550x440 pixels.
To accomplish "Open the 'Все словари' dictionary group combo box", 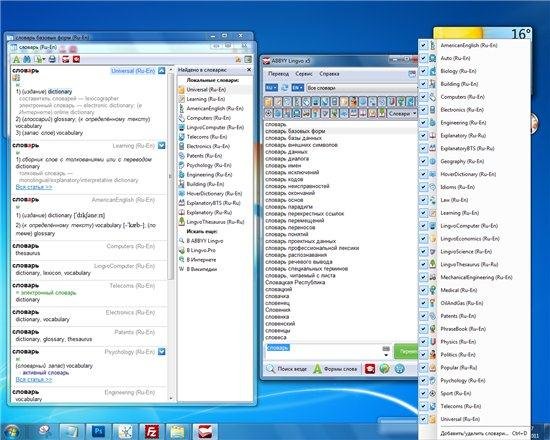I will pos(362,88).
